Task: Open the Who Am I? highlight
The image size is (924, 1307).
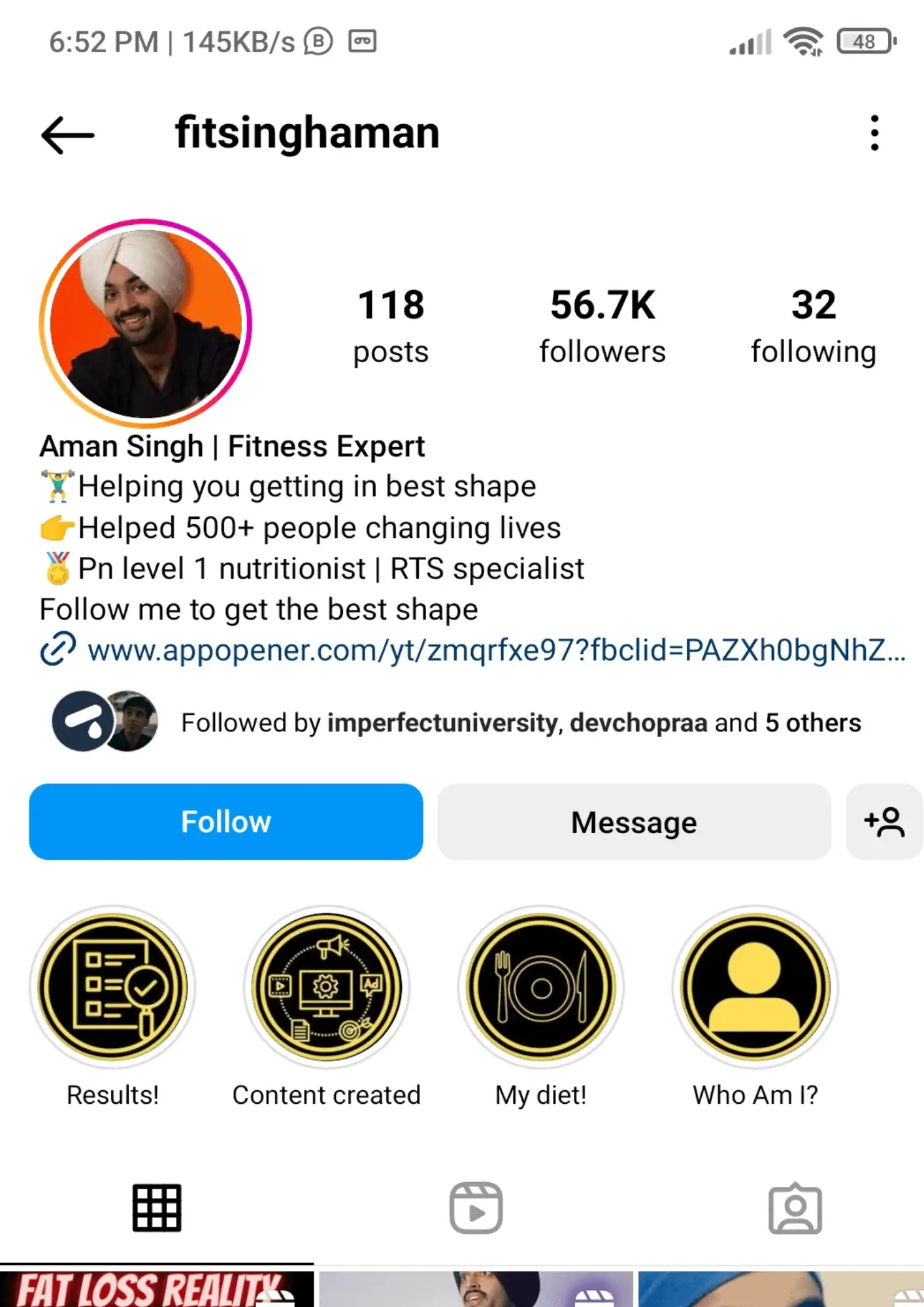Action: 755,987
